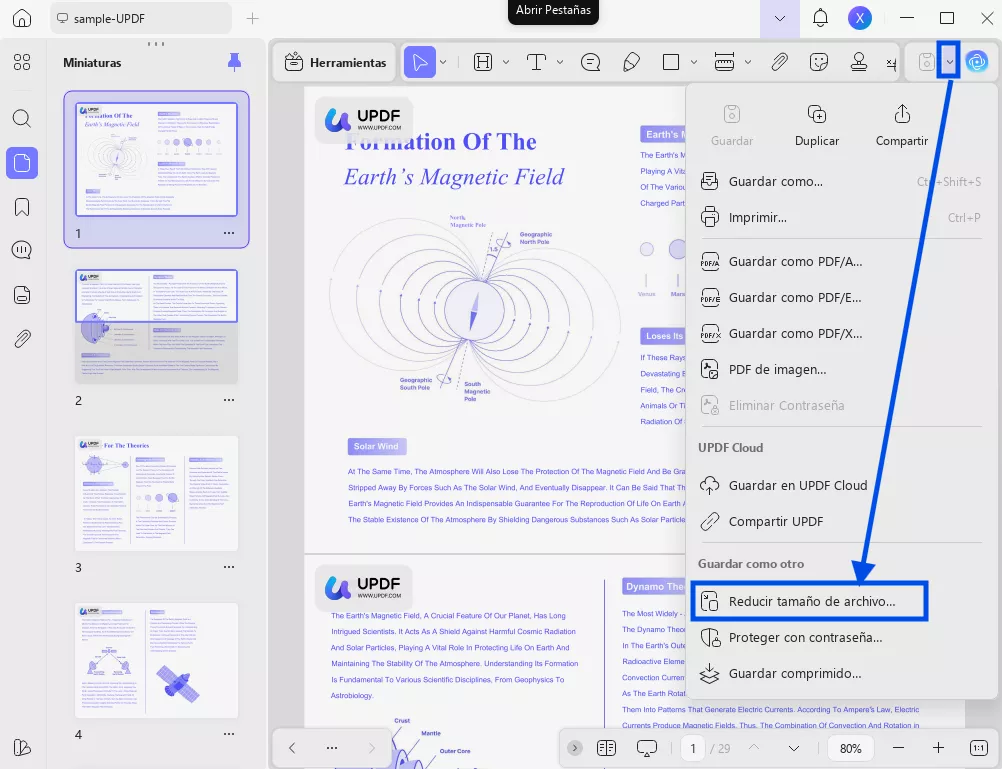Open page display layout icon in bottom bar
Image resolution: width=1002 pixels, height=769 pixels.
click(606, 748)
